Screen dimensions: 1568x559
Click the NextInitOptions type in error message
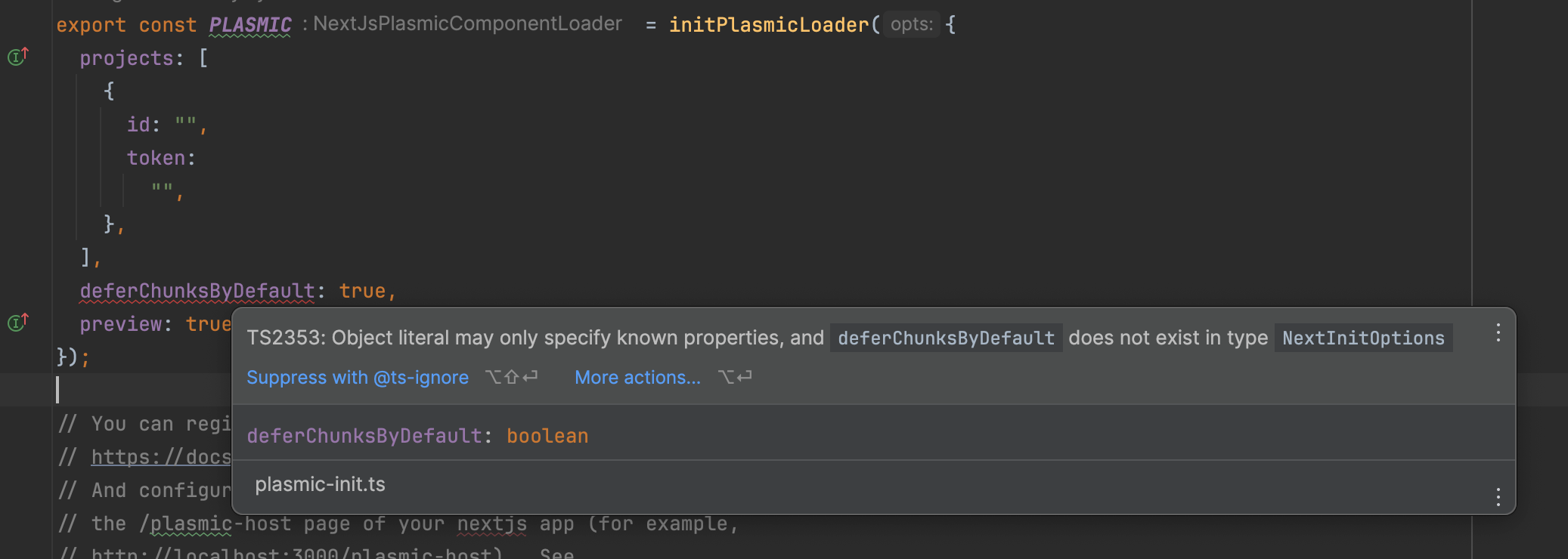coord(1362,338)
